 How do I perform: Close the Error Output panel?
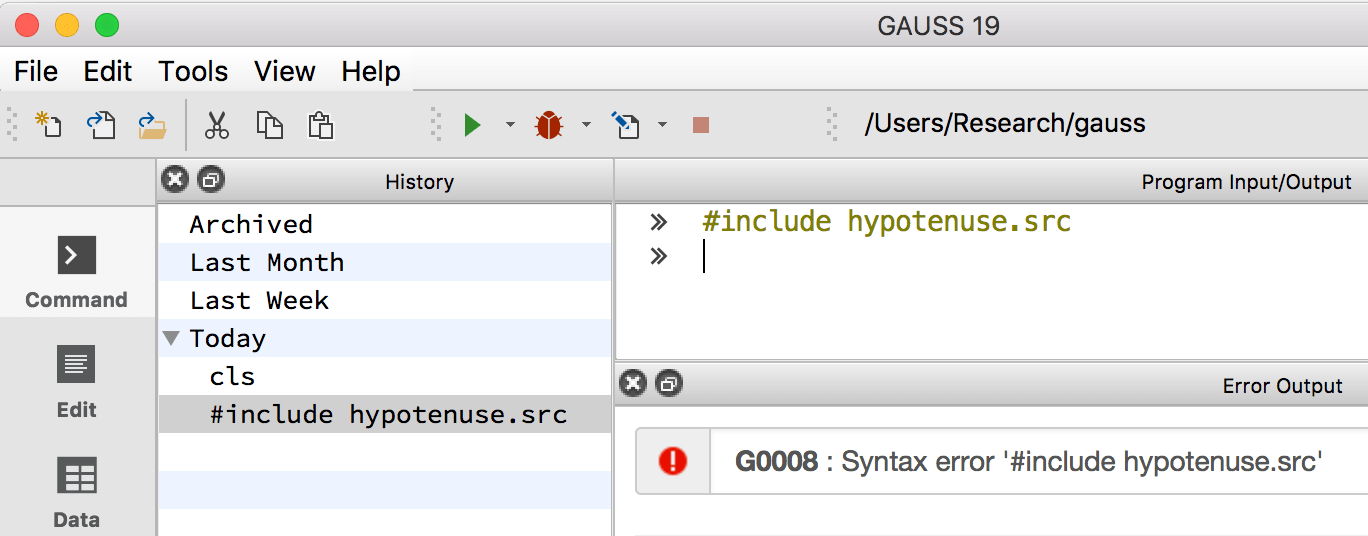point(632,383)
